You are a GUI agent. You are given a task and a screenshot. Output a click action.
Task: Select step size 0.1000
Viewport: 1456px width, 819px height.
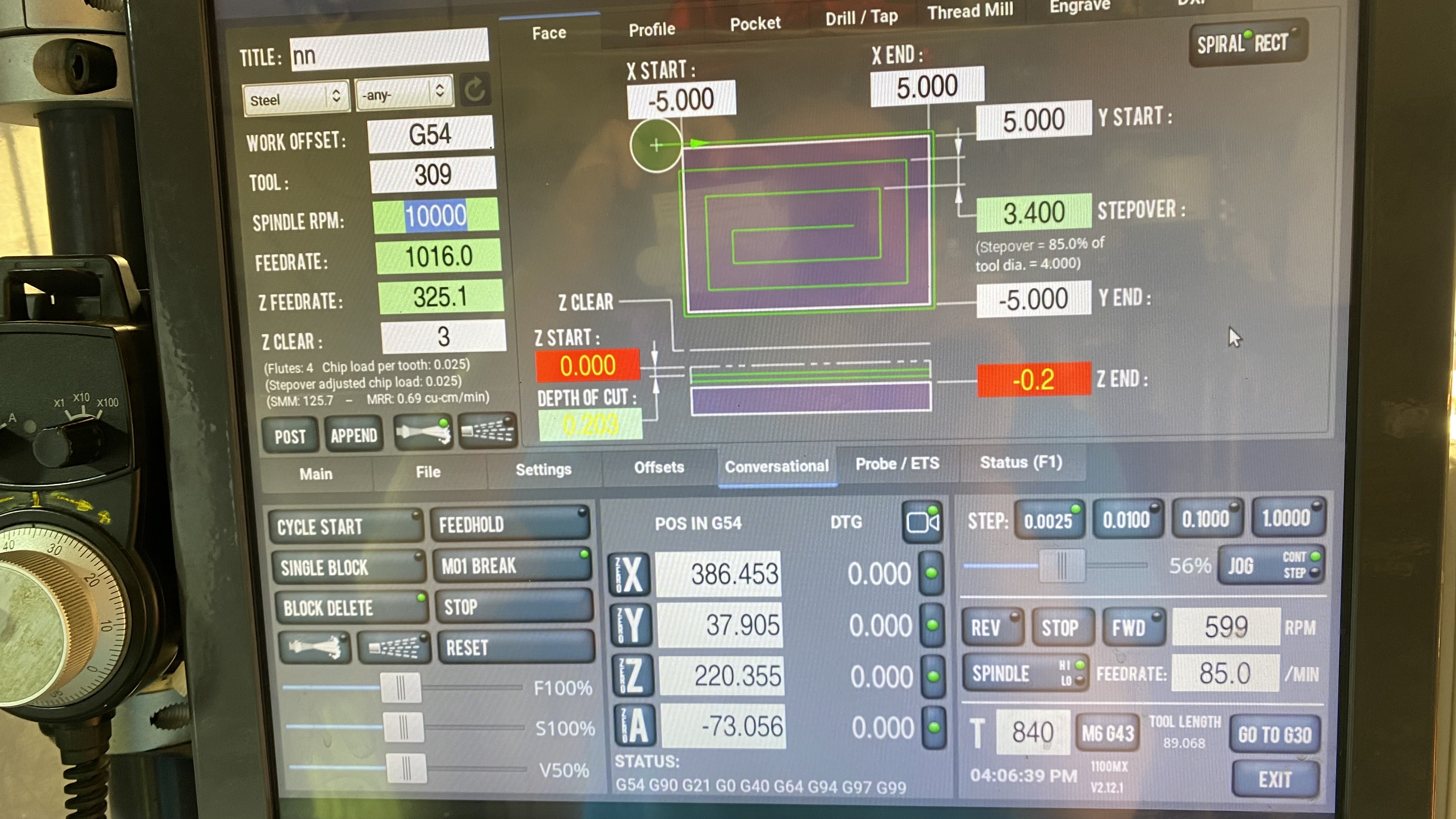point(1207,517)
